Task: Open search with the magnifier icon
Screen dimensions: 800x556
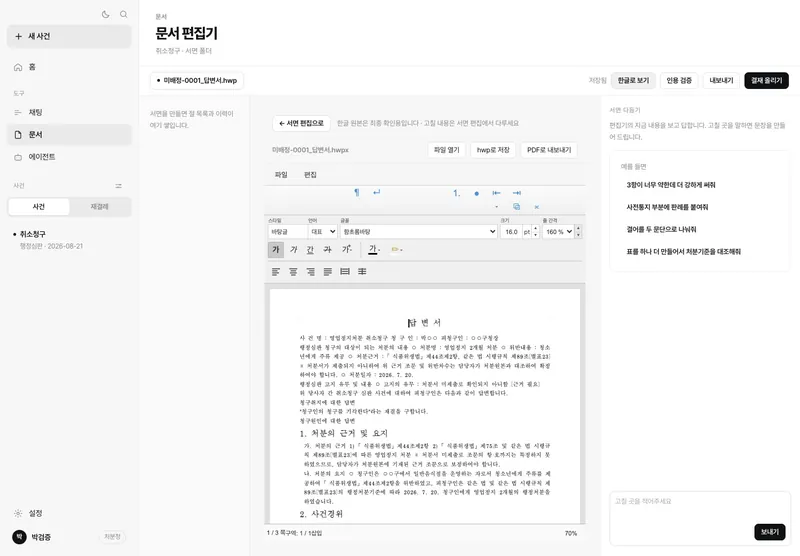Action: 123,14
